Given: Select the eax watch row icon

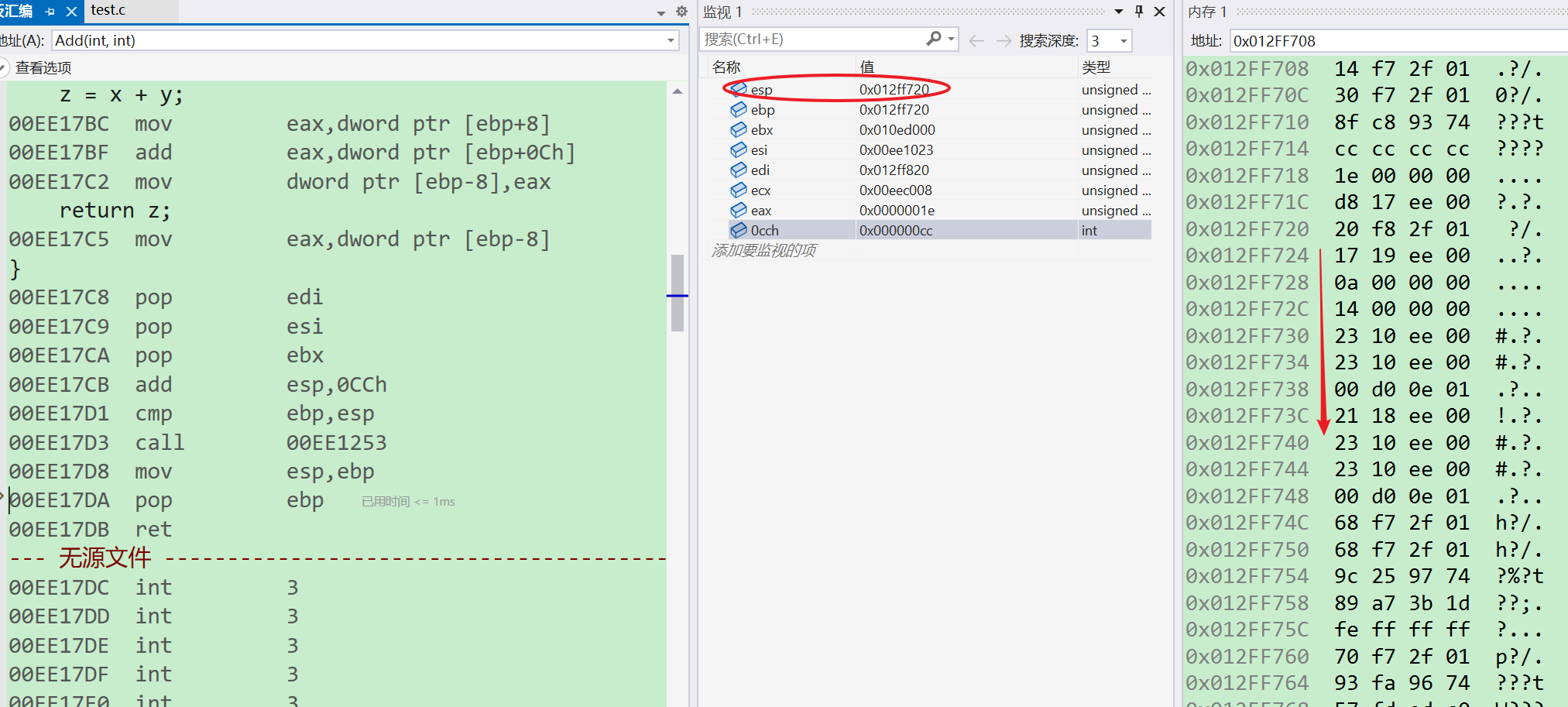Looking at the screenshot, I should click(x=739, y=210).
